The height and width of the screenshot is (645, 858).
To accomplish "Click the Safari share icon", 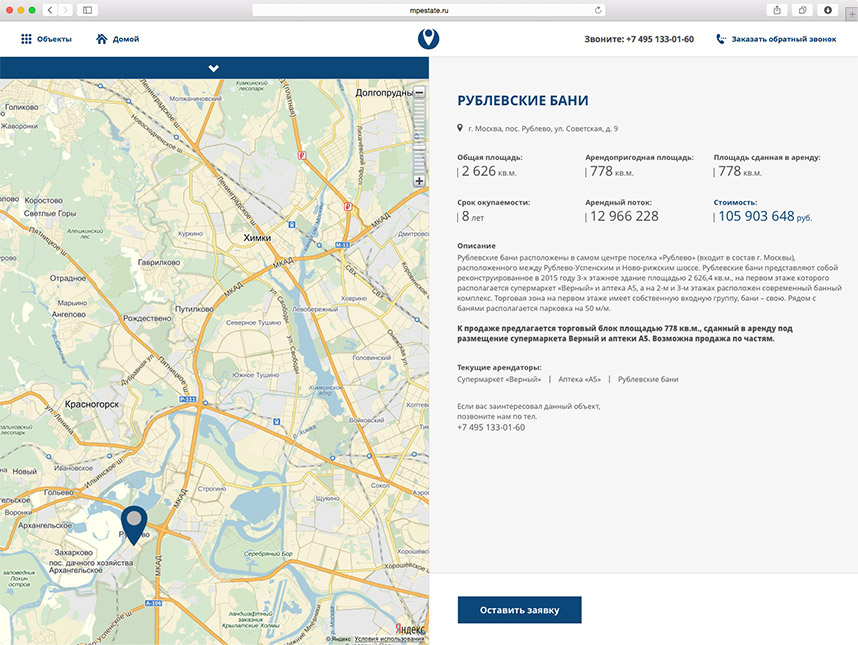I will pos(777,9).
